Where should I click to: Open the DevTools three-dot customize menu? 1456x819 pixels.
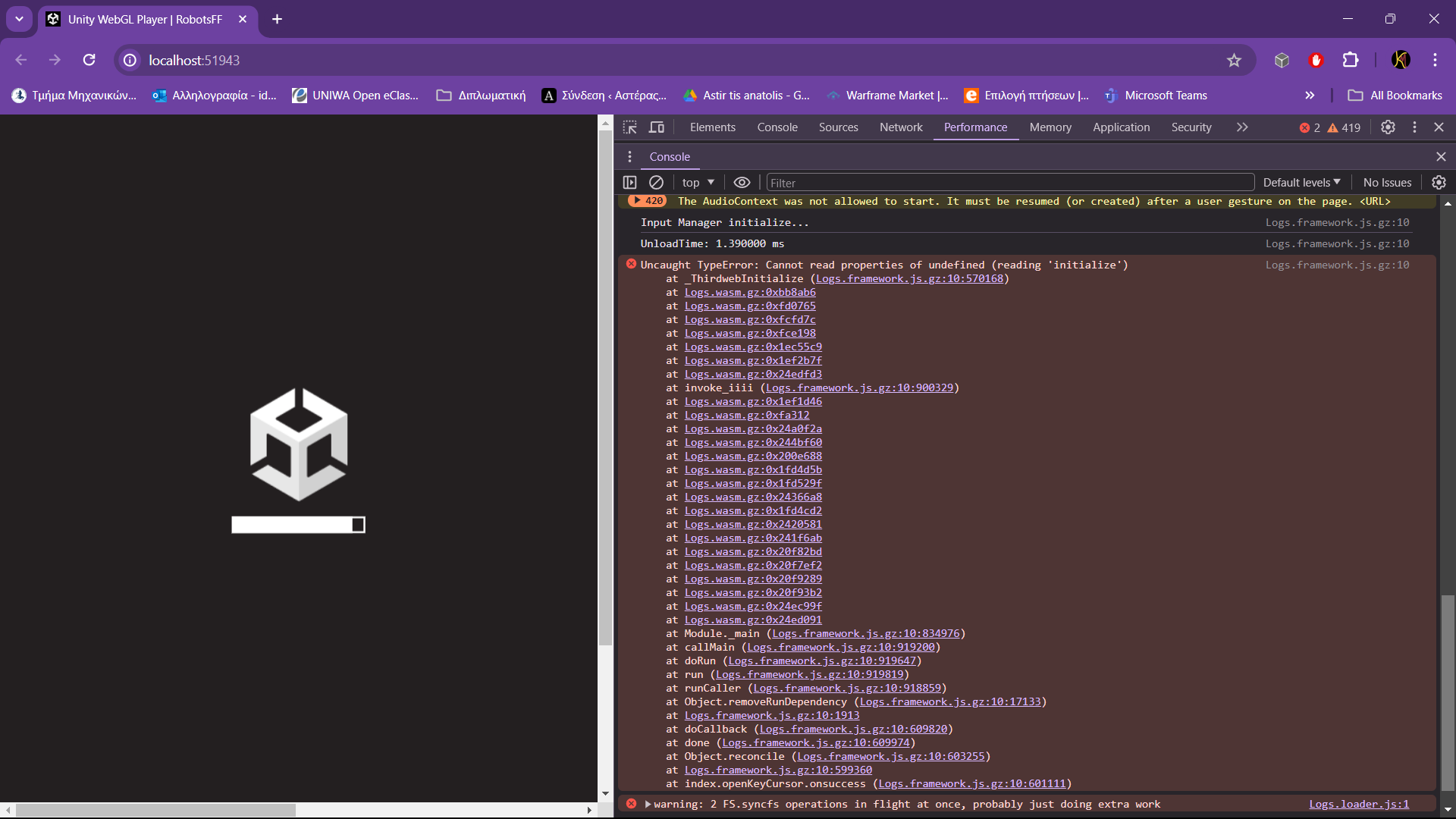(1414, 127)
